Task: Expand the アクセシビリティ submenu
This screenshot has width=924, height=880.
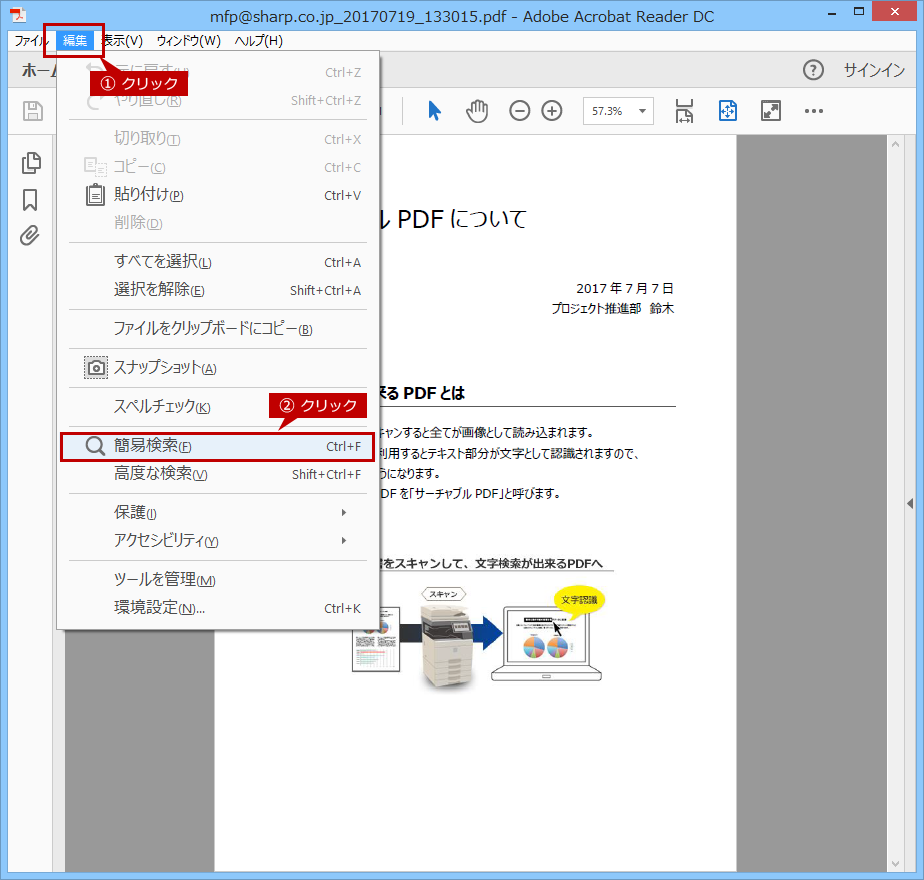Action: (x=217, y=540)
